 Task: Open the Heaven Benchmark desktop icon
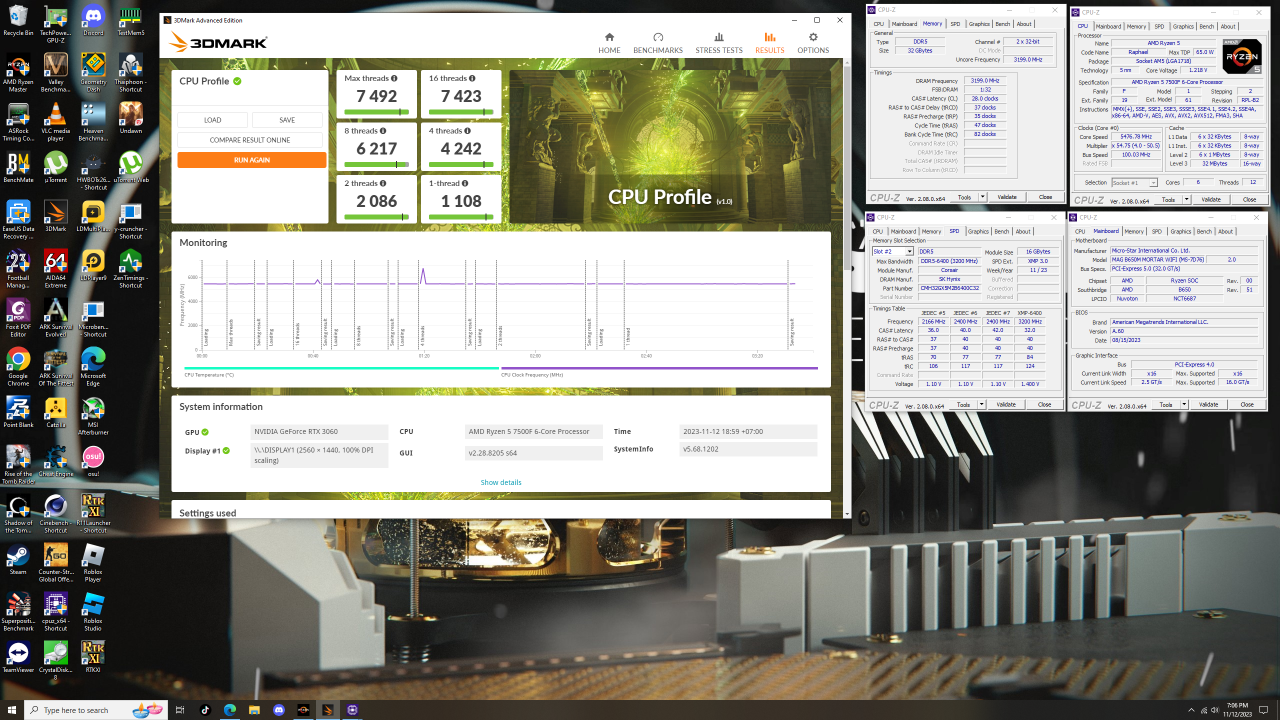click(x=93, y=120)
